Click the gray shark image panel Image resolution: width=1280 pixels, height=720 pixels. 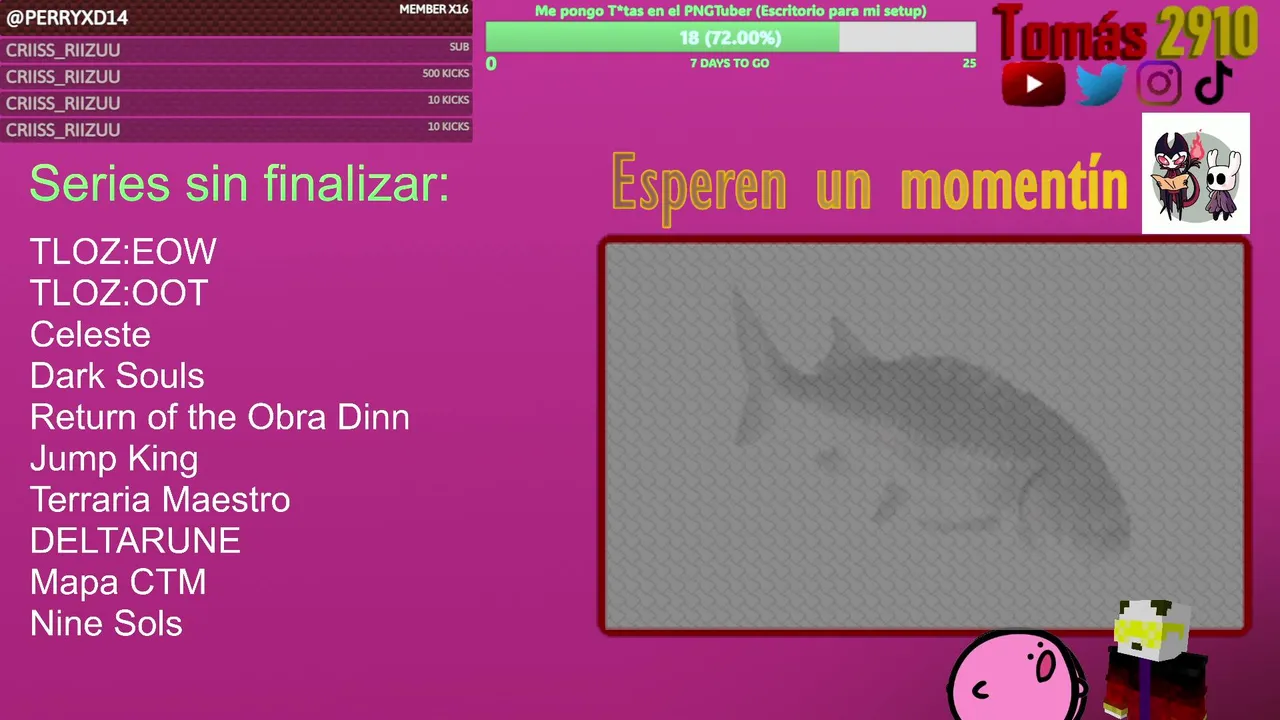924,436
